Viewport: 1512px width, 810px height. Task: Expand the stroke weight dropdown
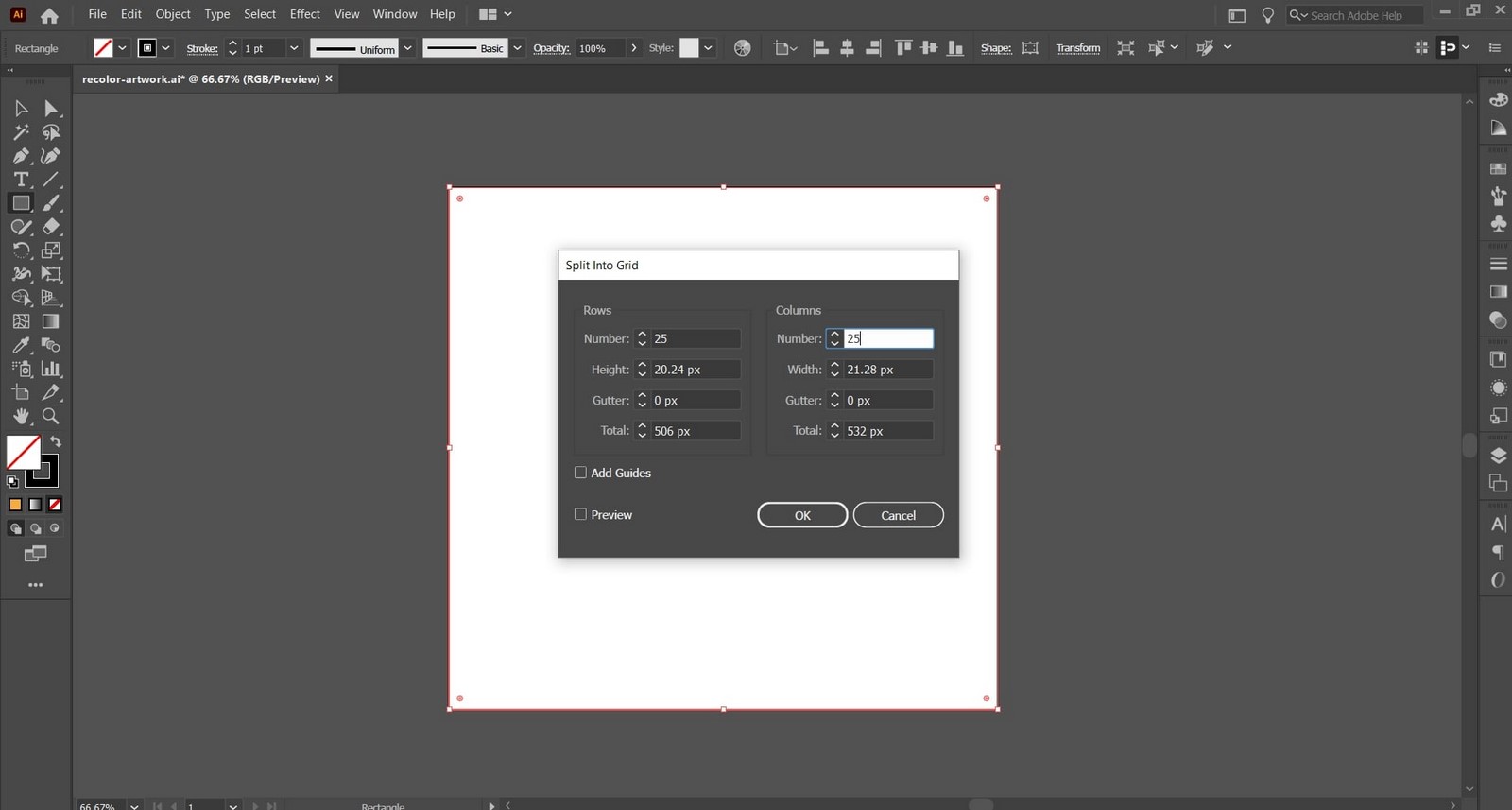[294, 48]
